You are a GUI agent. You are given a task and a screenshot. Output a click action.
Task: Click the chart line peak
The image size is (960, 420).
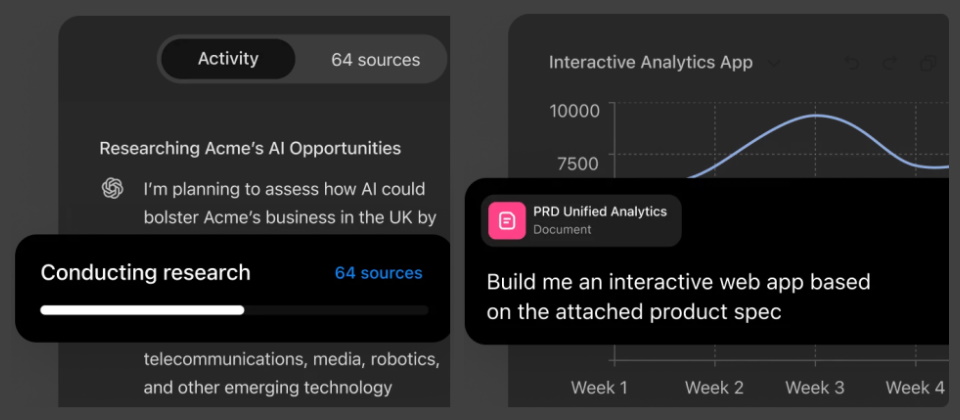(x=816, y=116)
